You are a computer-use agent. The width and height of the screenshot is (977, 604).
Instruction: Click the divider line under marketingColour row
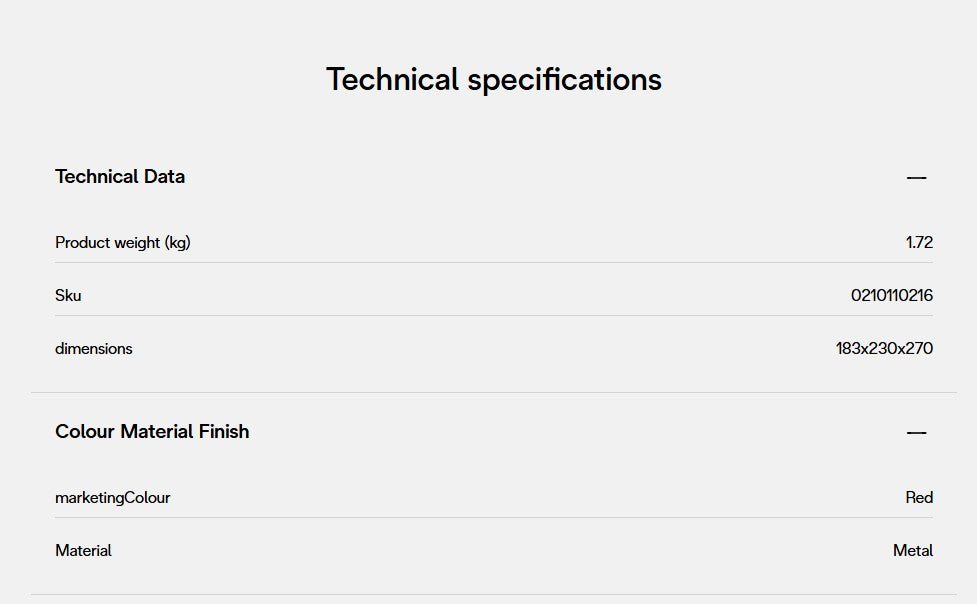click(x=494, y=517)
